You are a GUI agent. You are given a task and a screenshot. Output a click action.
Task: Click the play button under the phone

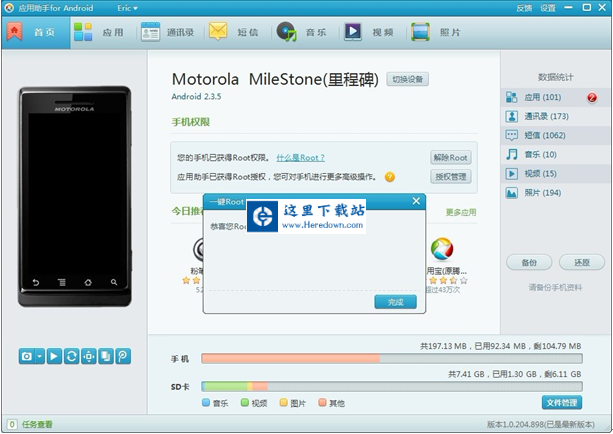tap(54, 356)
